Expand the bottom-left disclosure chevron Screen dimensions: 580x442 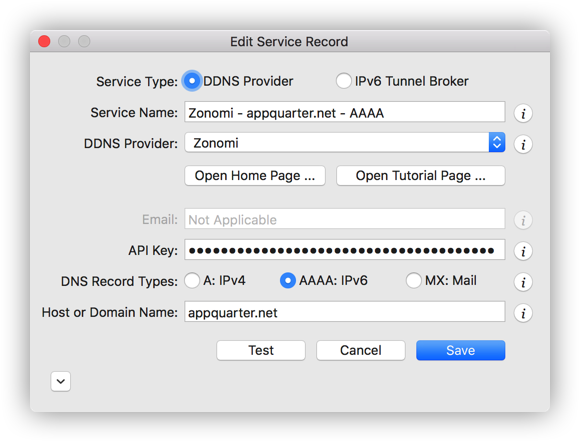[x=61, y=381]
